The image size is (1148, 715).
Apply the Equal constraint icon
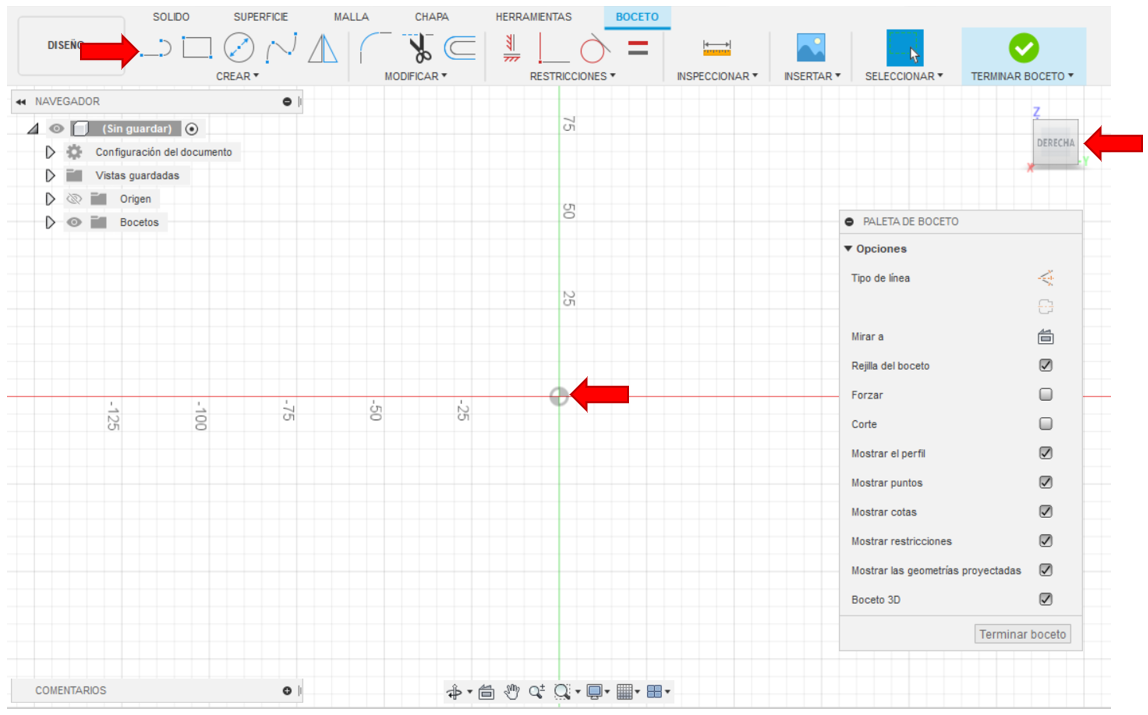(x=638, y=48)
